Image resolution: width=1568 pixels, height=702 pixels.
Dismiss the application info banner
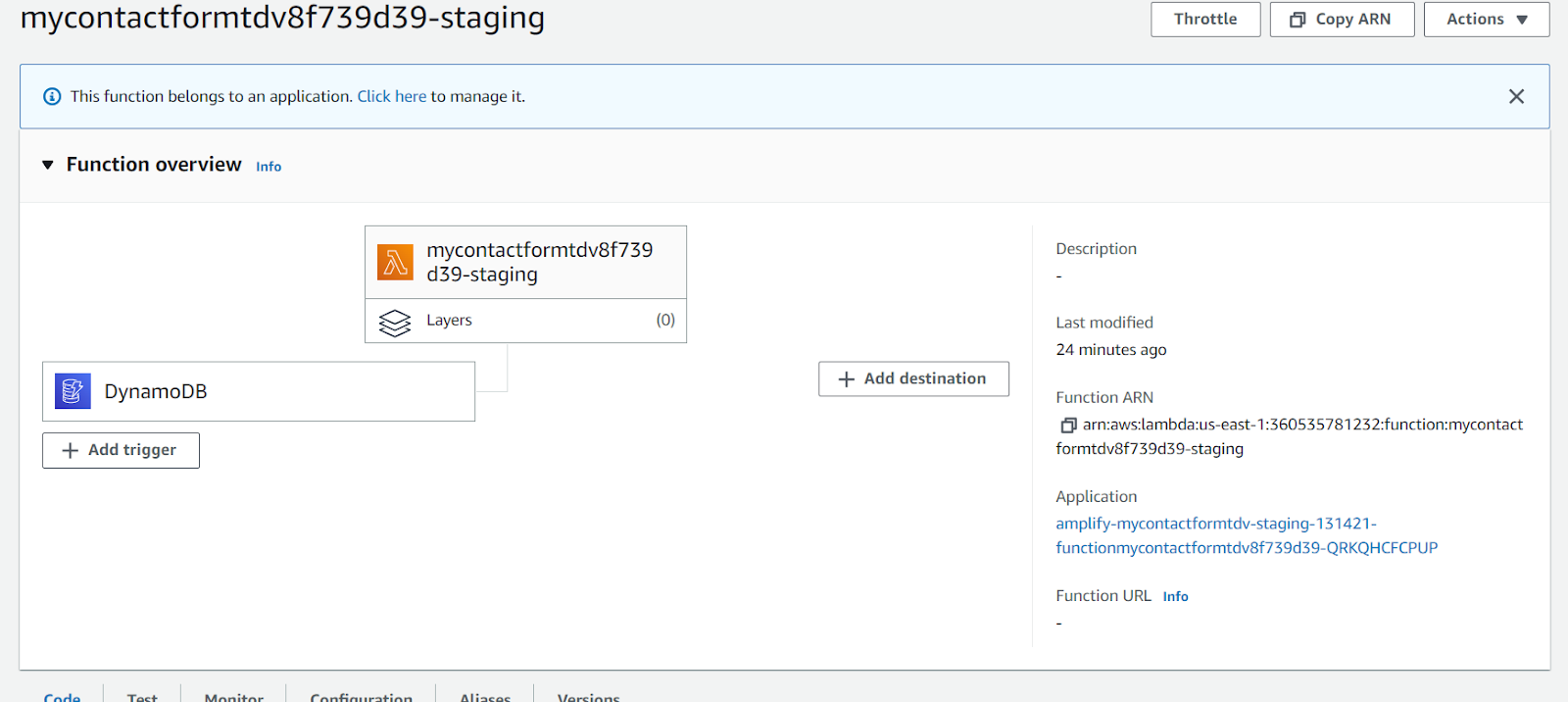click(1516, 96)
